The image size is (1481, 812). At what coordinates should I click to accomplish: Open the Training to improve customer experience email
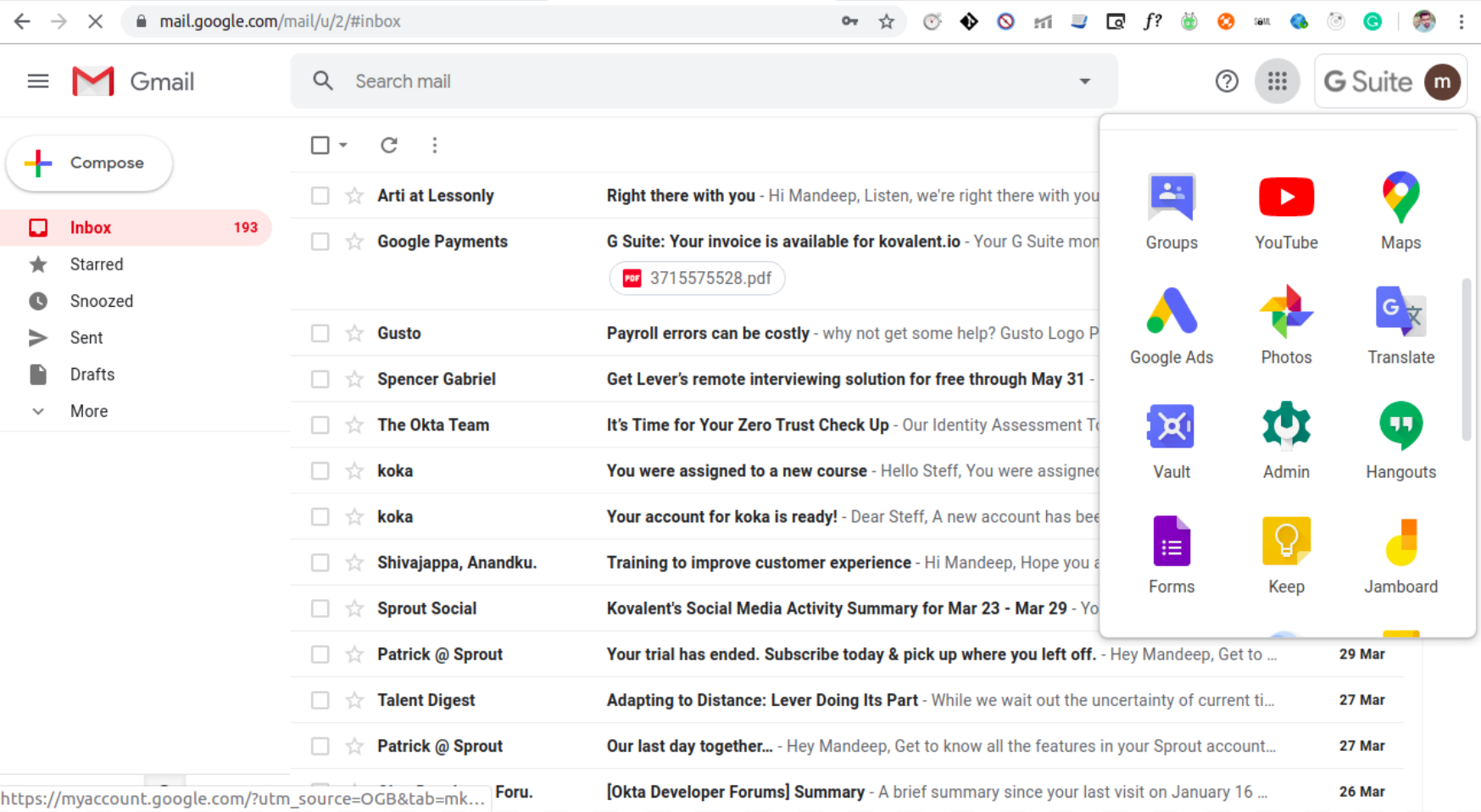tap(759, 563)
